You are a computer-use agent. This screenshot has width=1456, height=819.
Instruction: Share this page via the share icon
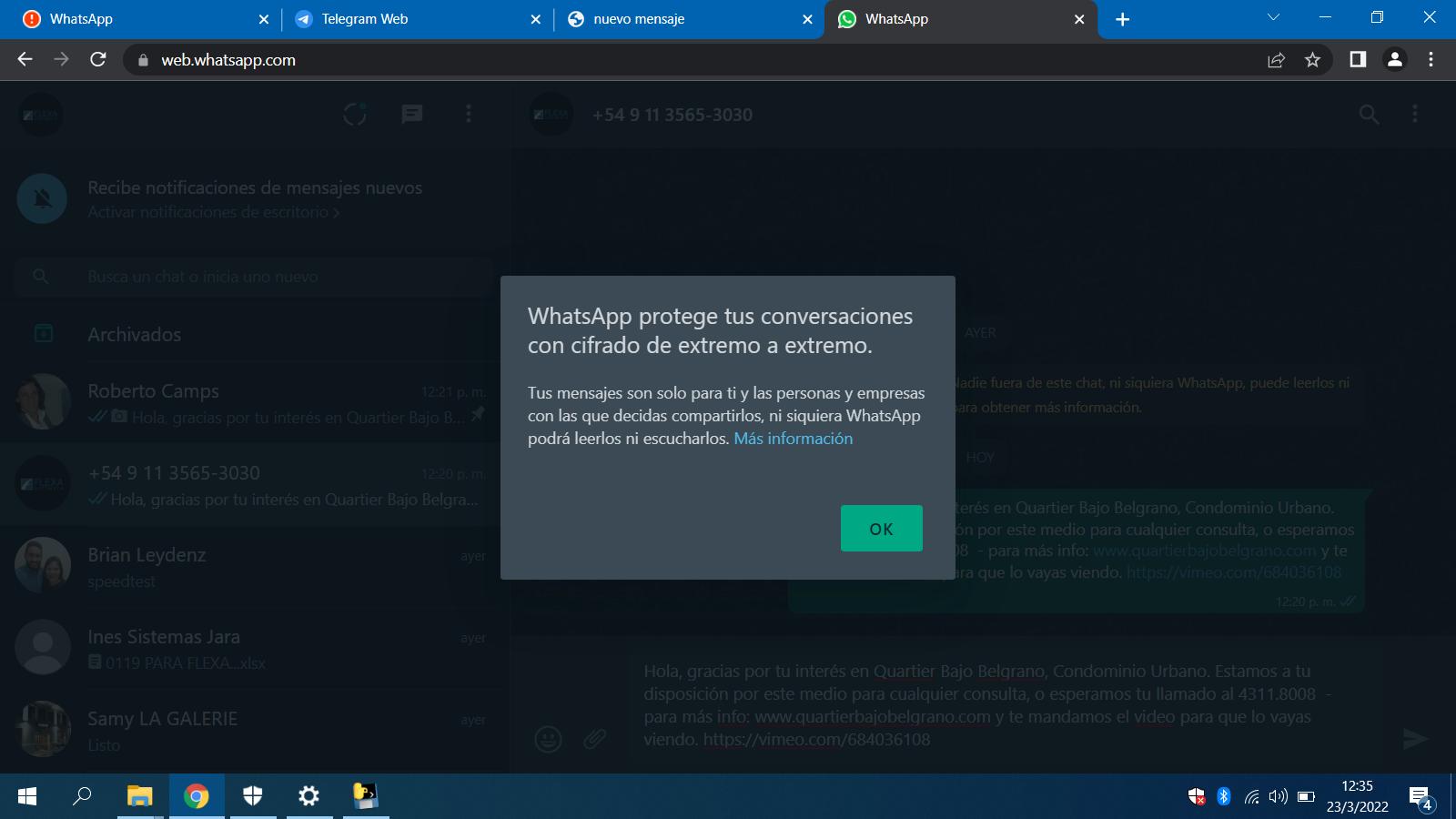coord(1276,60)
